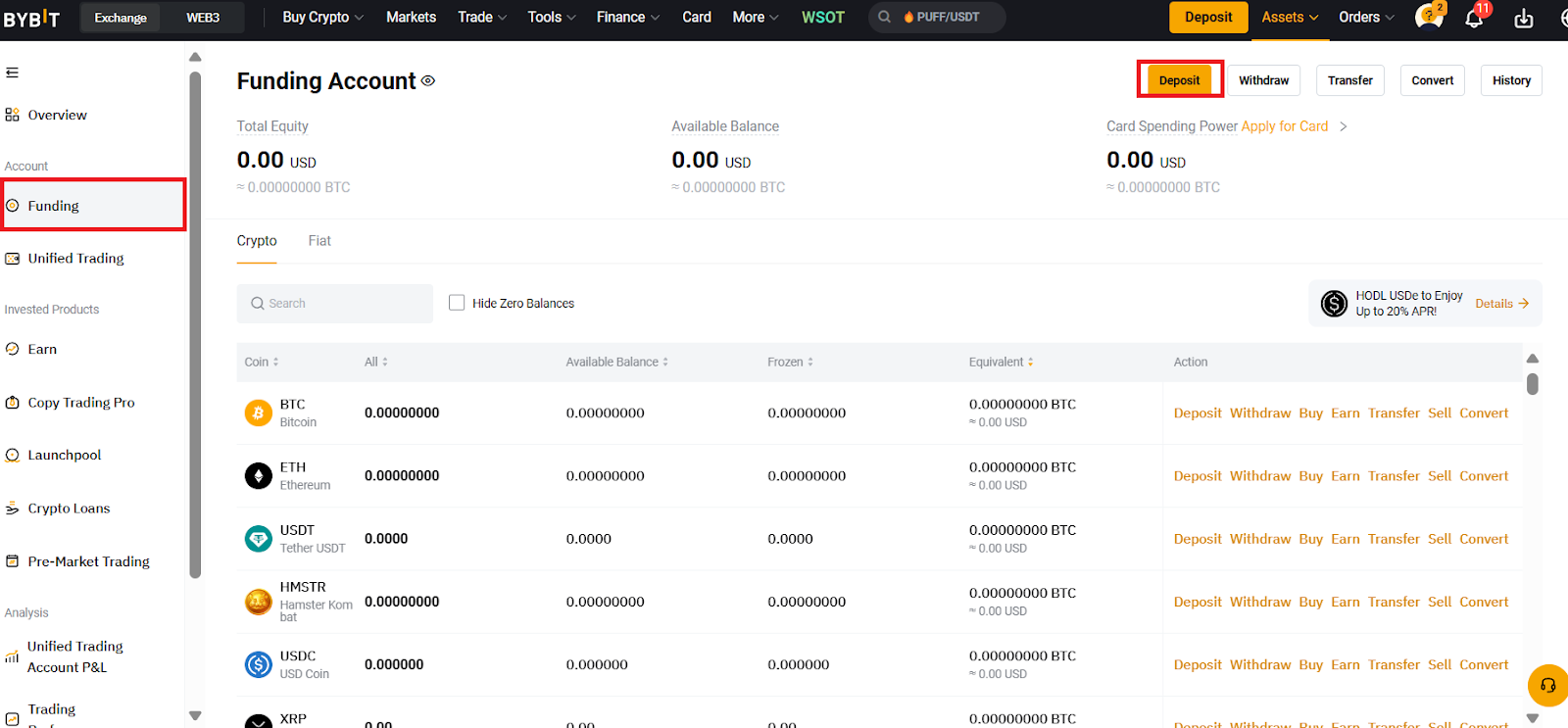Open floating headset support button
Image resolution: width=1568 pixels, height=728 pixels.
click(x=1547, y=685)
